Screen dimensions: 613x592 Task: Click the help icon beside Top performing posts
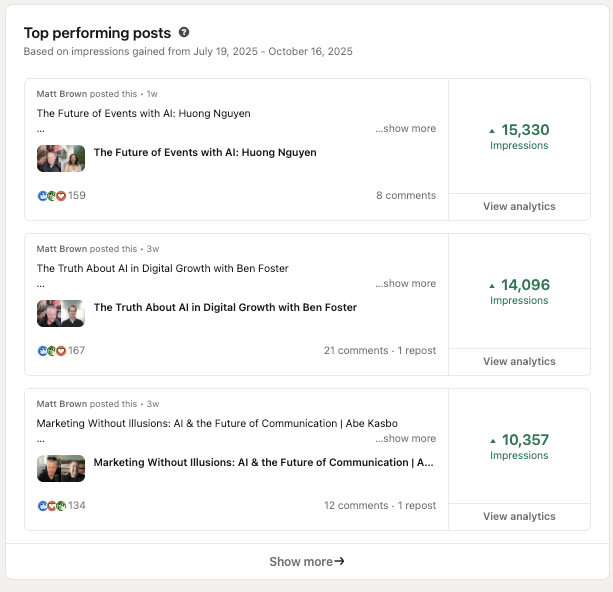click(184, 32)
